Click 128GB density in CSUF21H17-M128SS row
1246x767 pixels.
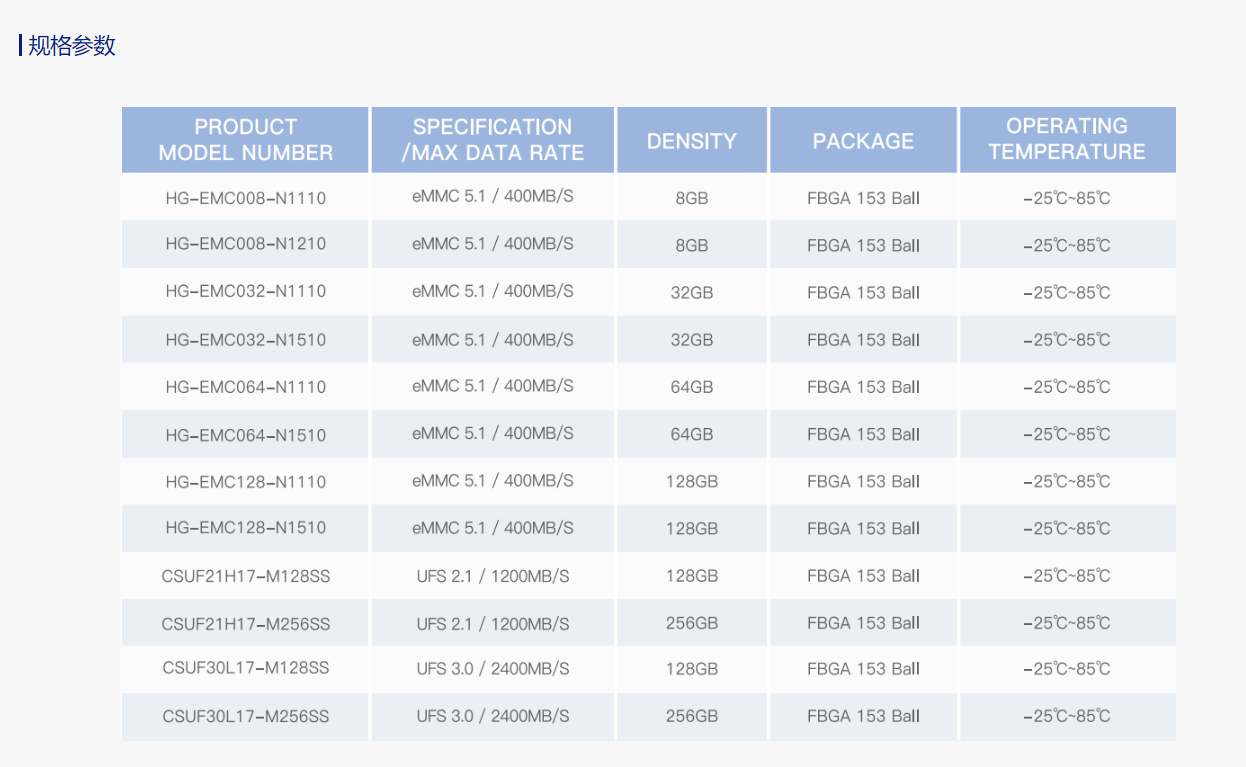tap(692, 576)
